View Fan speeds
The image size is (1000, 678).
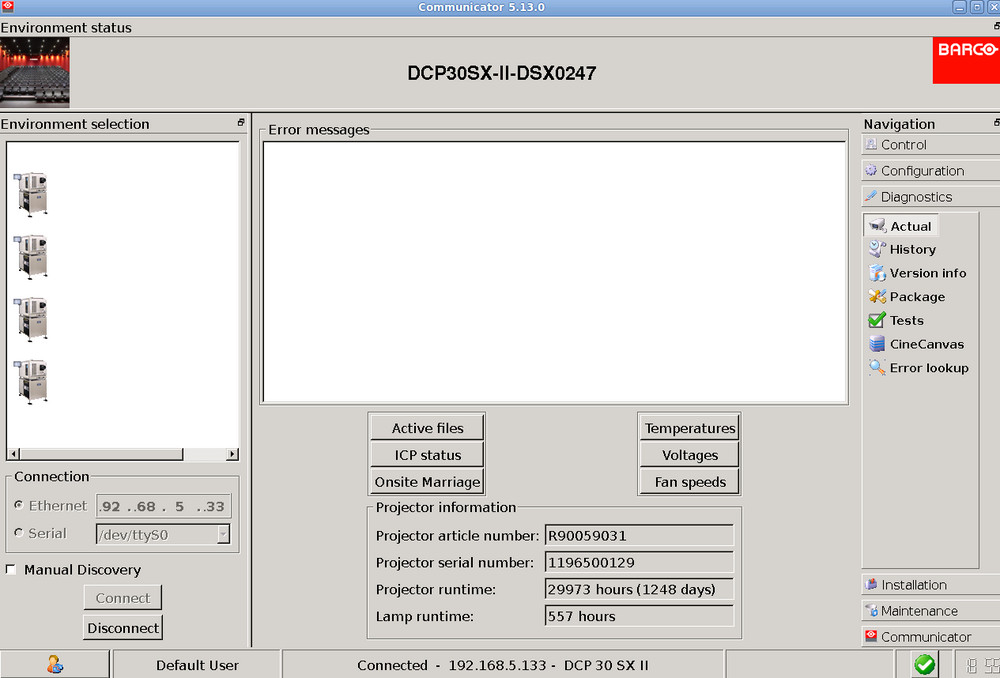[689, 482]
